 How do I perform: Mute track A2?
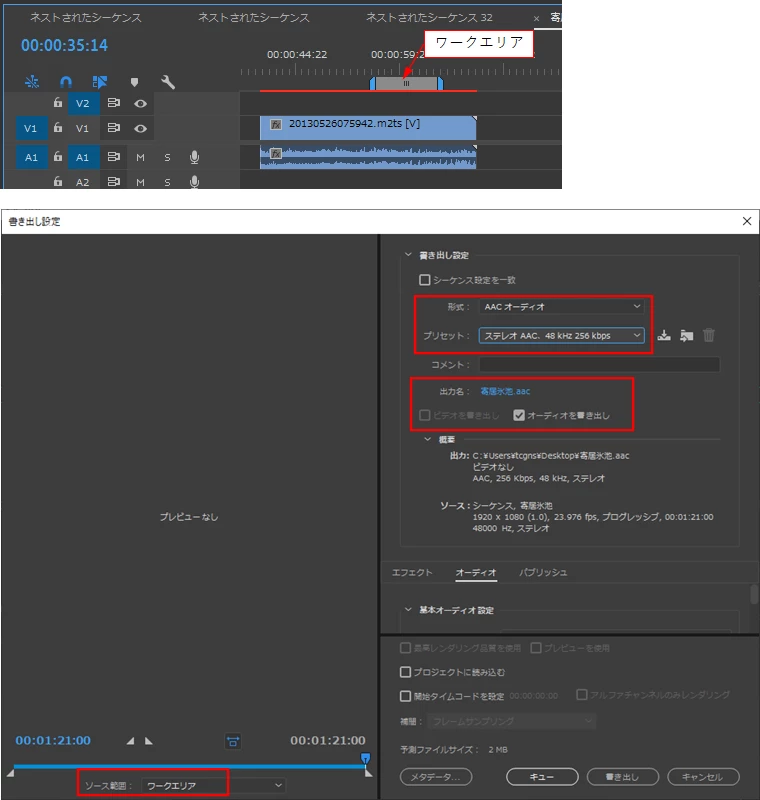140,182
